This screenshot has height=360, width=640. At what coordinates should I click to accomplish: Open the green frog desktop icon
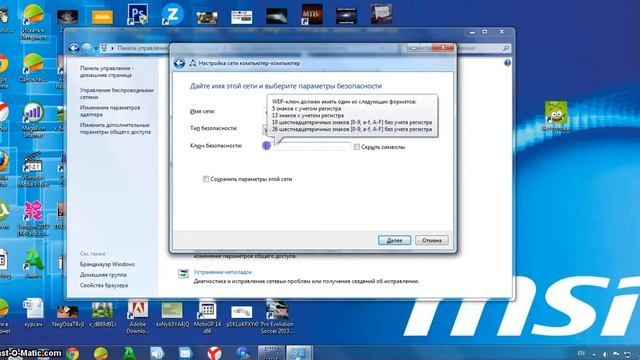(x=556, y=116)
